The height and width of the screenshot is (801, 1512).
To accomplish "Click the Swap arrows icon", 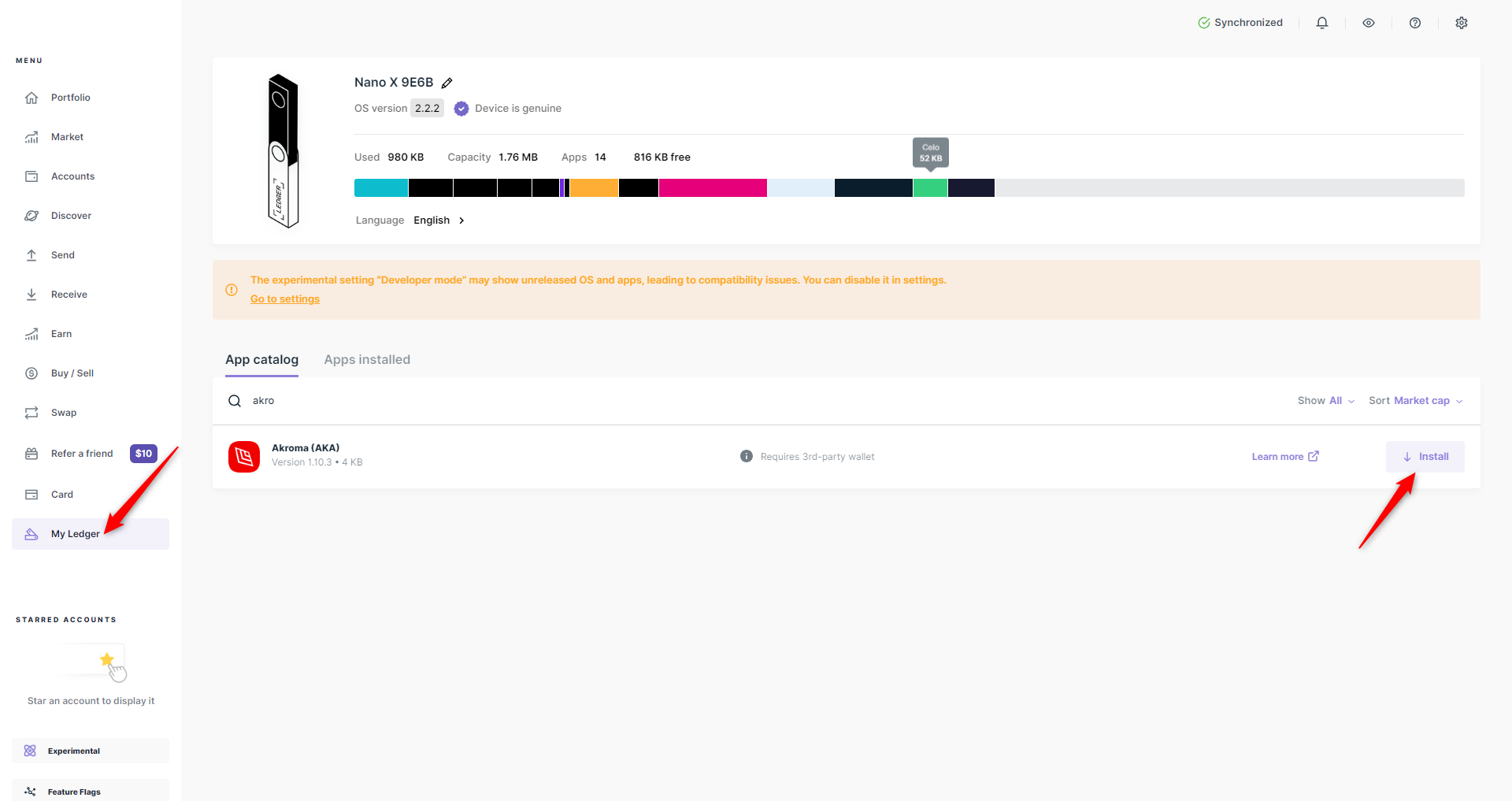I will [31, 413].
